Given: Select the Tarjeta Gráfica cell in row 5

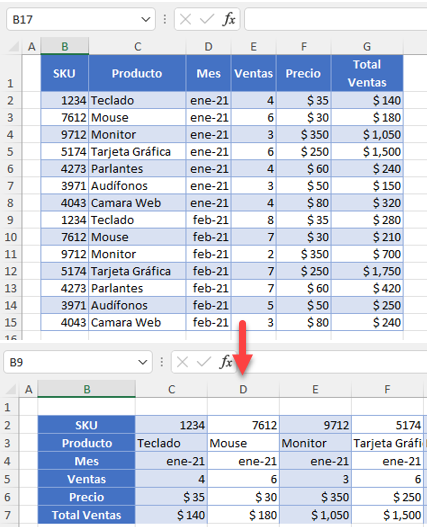Looking at the screenshot, I should 137,152.
